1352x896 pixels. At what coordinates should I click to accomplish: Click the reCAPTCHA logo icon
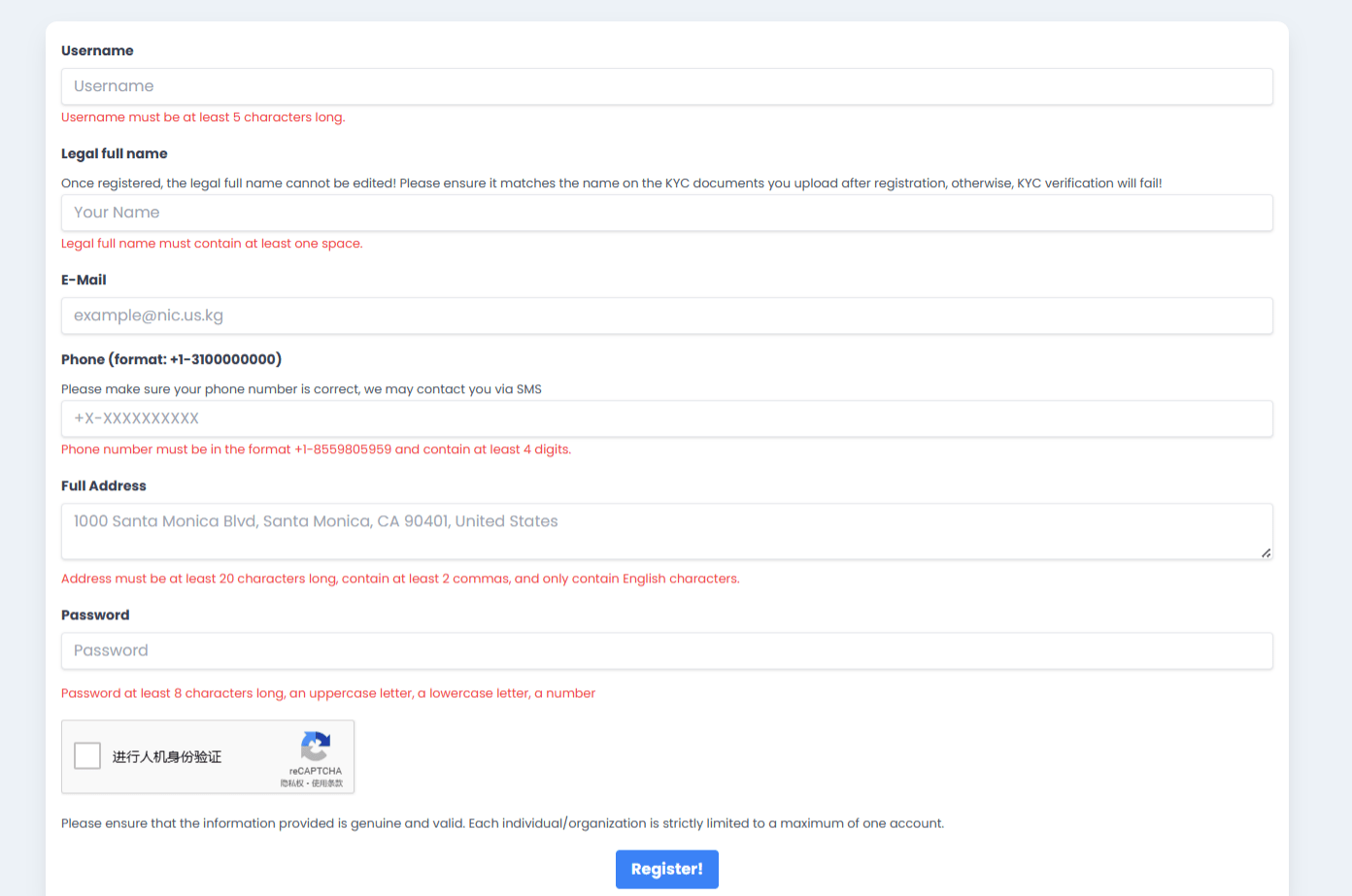316,747
